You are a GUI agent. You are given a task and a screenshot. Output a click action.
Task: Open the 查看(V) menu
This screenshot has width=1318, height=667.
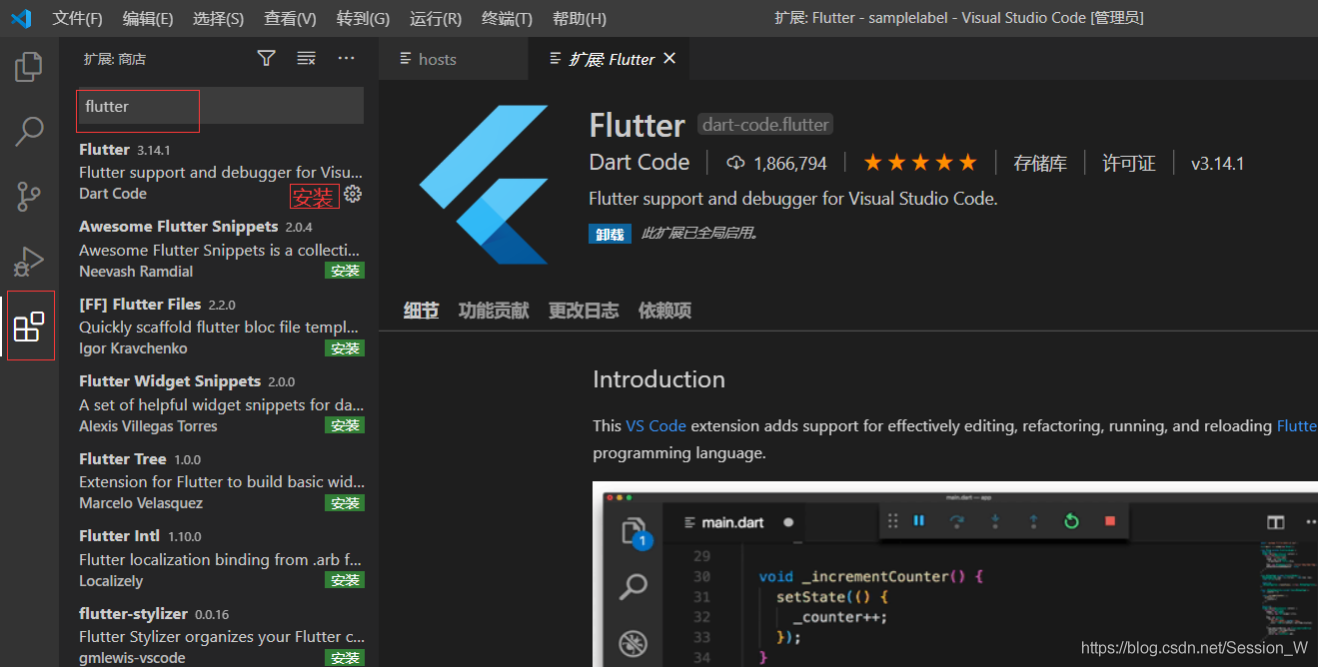290,18
